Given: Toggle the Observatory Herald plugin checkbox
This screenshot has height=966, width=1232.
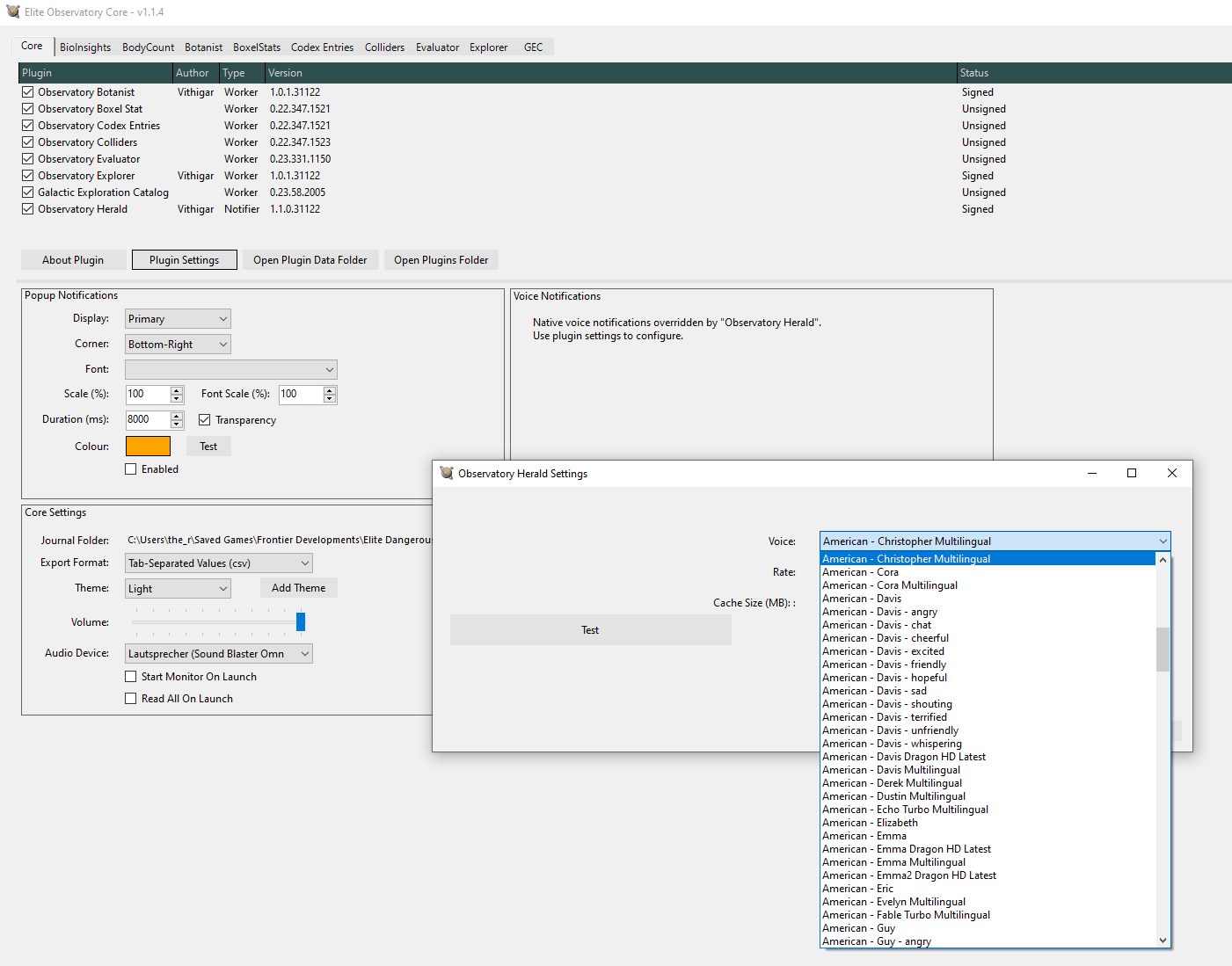Looking at the screenshot, I should 28,209.
